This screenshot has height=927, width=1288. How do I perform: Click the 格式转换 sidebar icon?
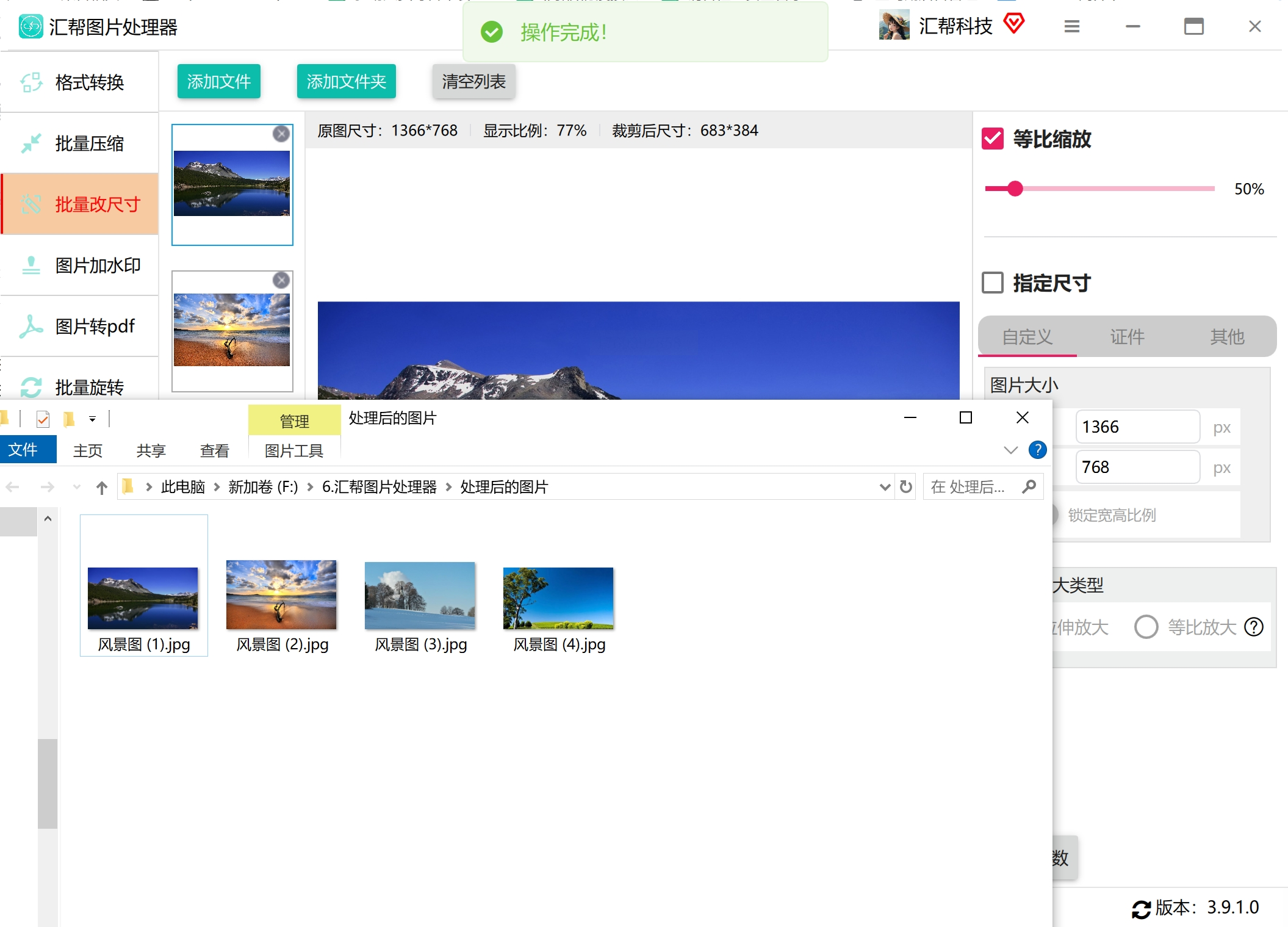click(31, 82)
